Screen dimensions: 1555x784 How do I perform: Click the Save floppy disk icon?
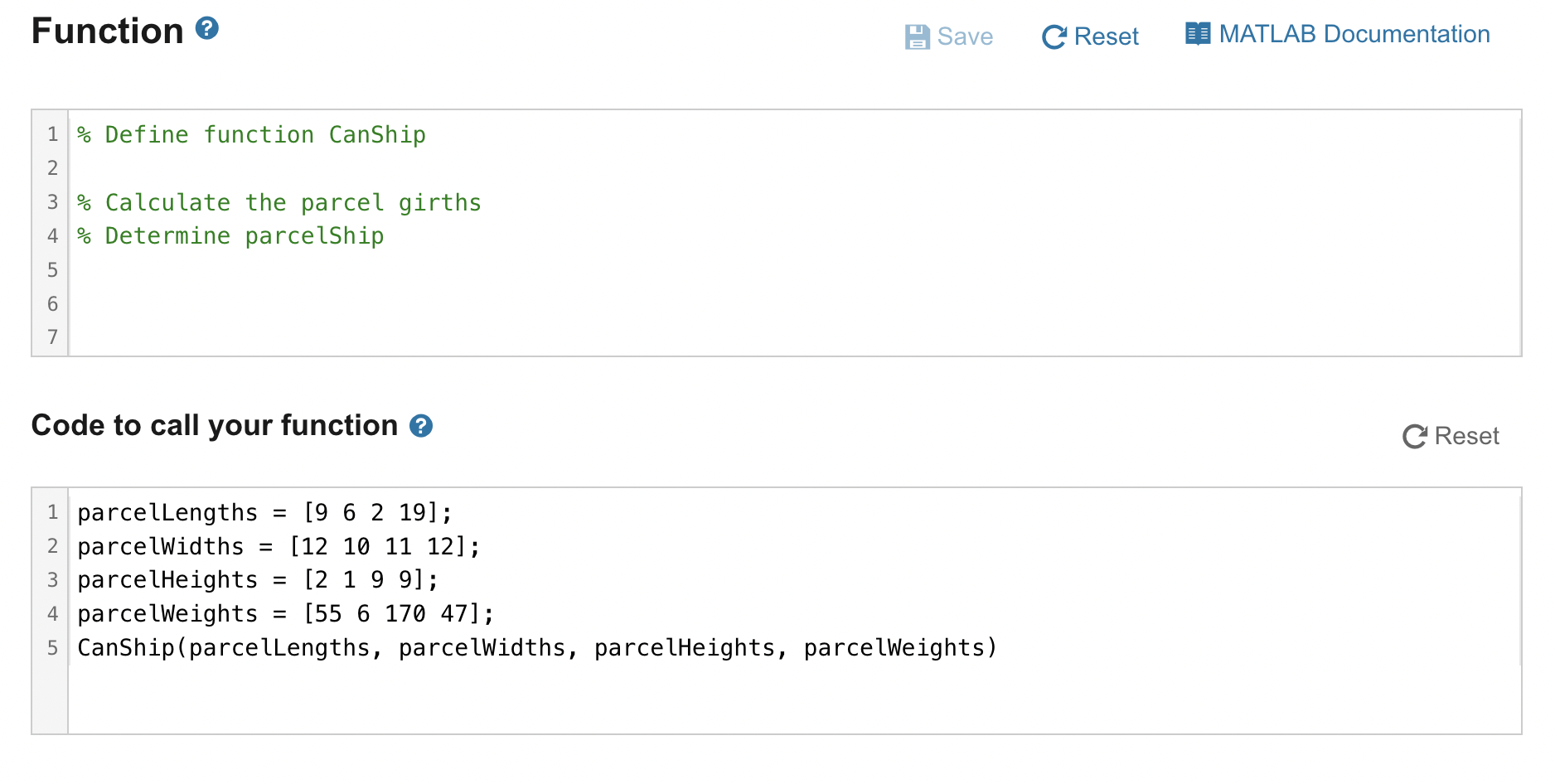click(x=917, y=36)
